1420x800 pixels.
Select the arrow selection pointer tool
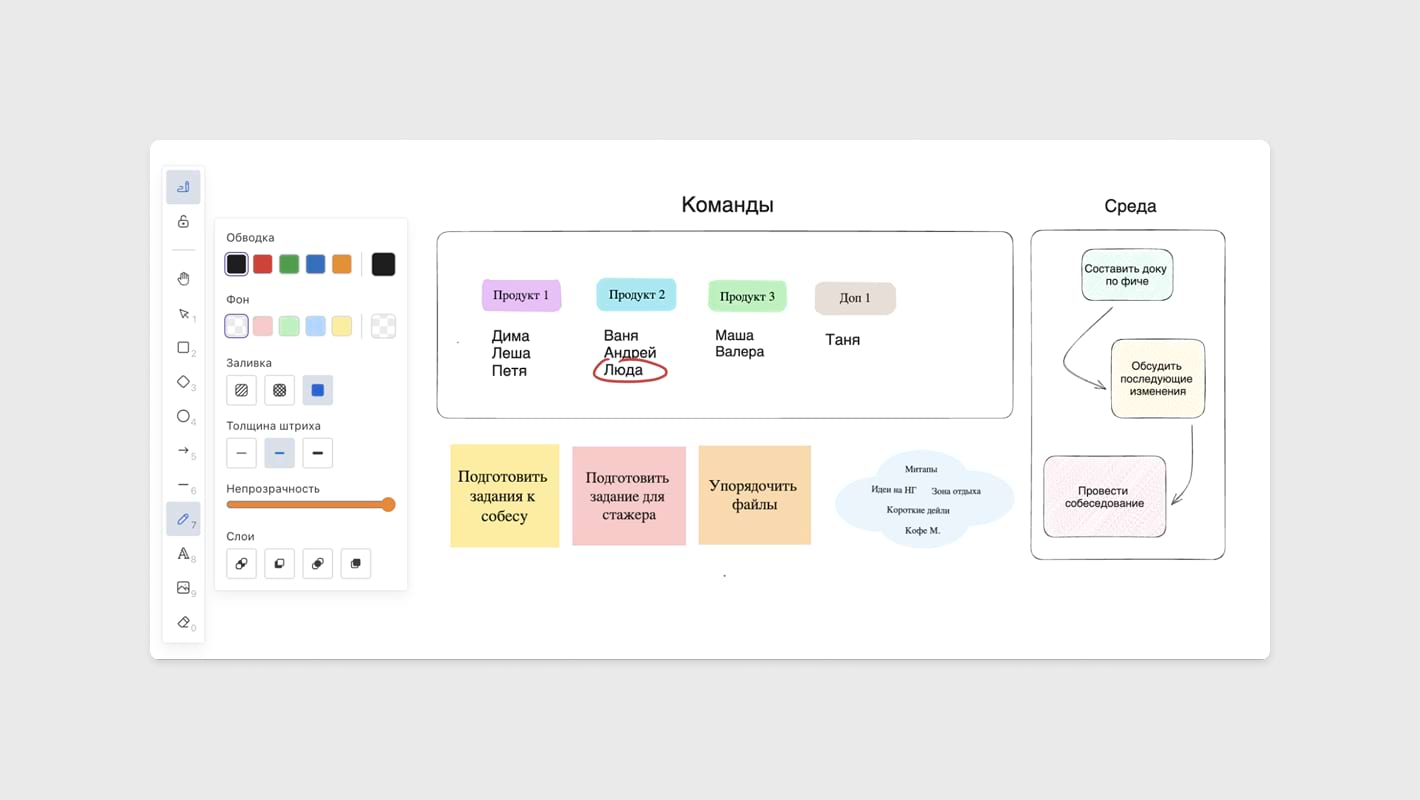point(183,314)
